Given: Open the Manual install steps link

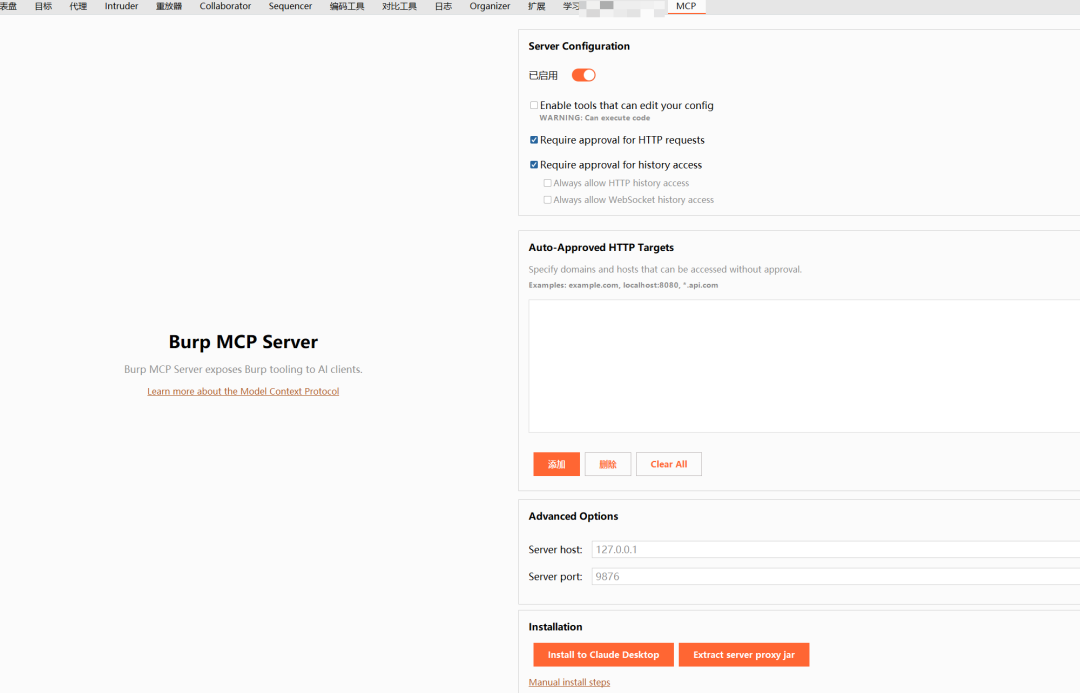Looking at the screenshot, I should [569, 682].
